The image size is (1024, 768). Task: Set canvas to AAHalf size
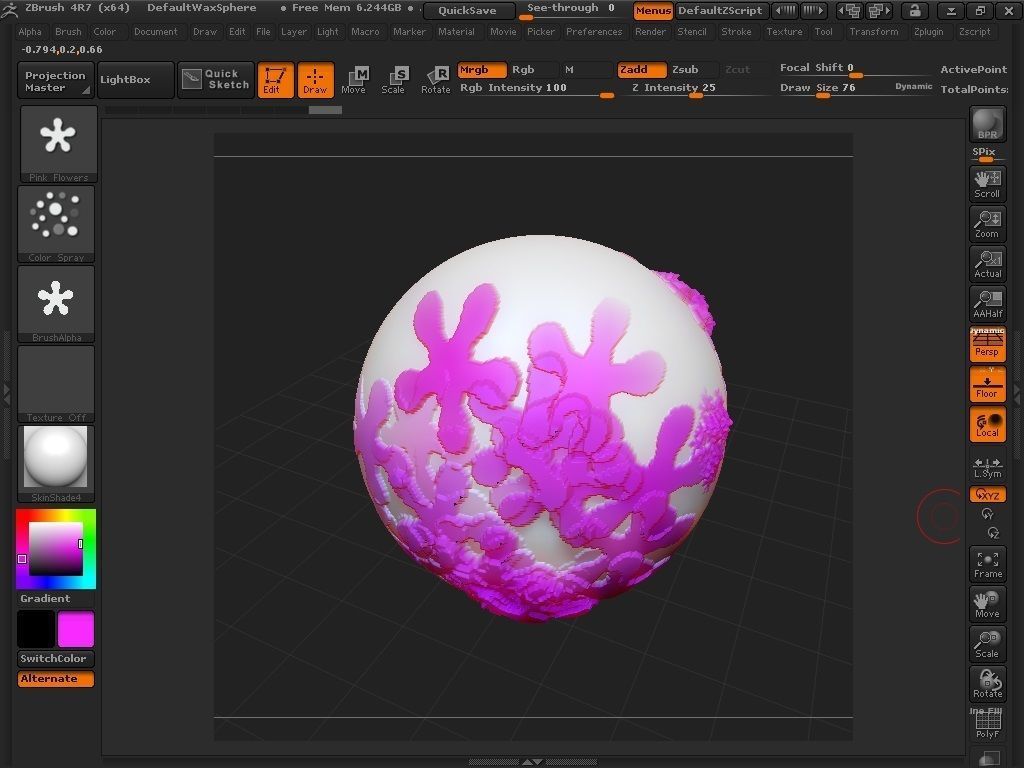click(987, 304)
